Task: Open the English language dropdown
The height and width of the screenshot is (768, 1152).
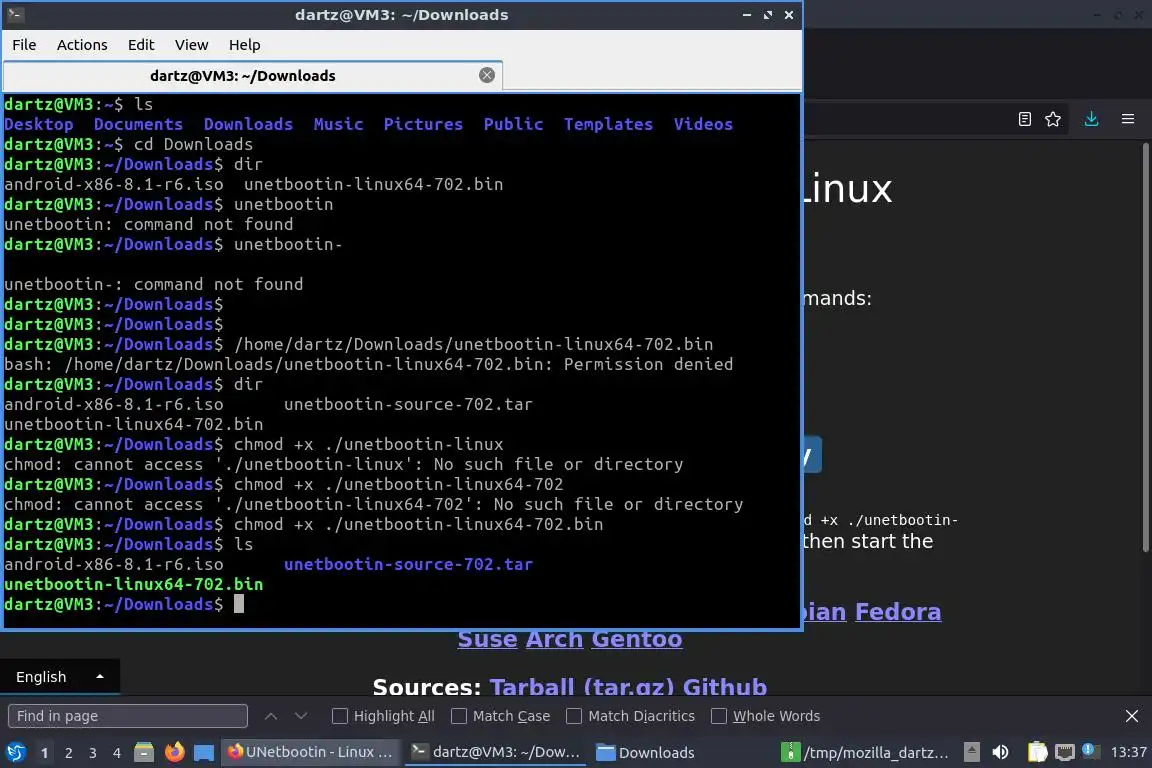Action: coord(60,677)
